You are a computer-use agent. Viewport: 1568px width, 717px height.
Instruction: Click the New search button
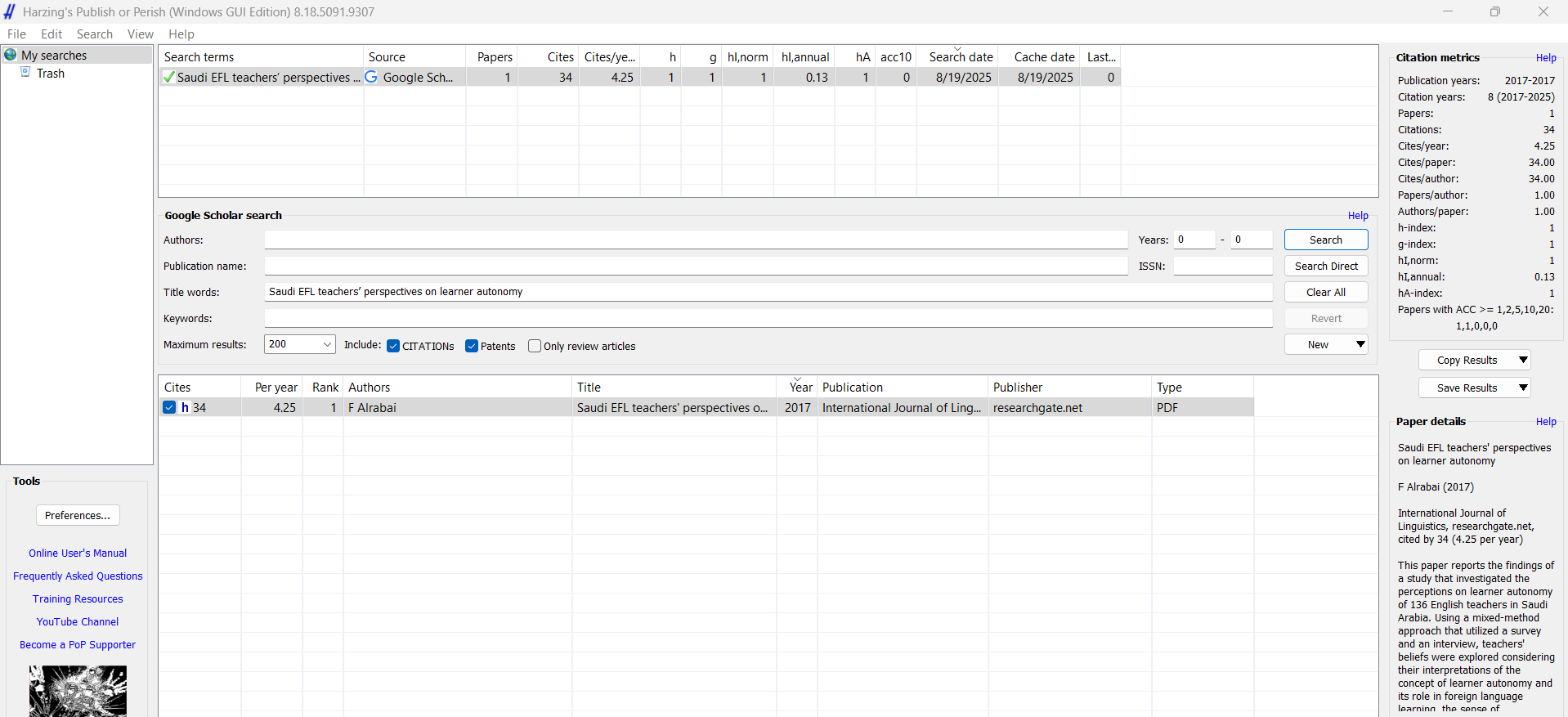click(x=1318, y=344)
